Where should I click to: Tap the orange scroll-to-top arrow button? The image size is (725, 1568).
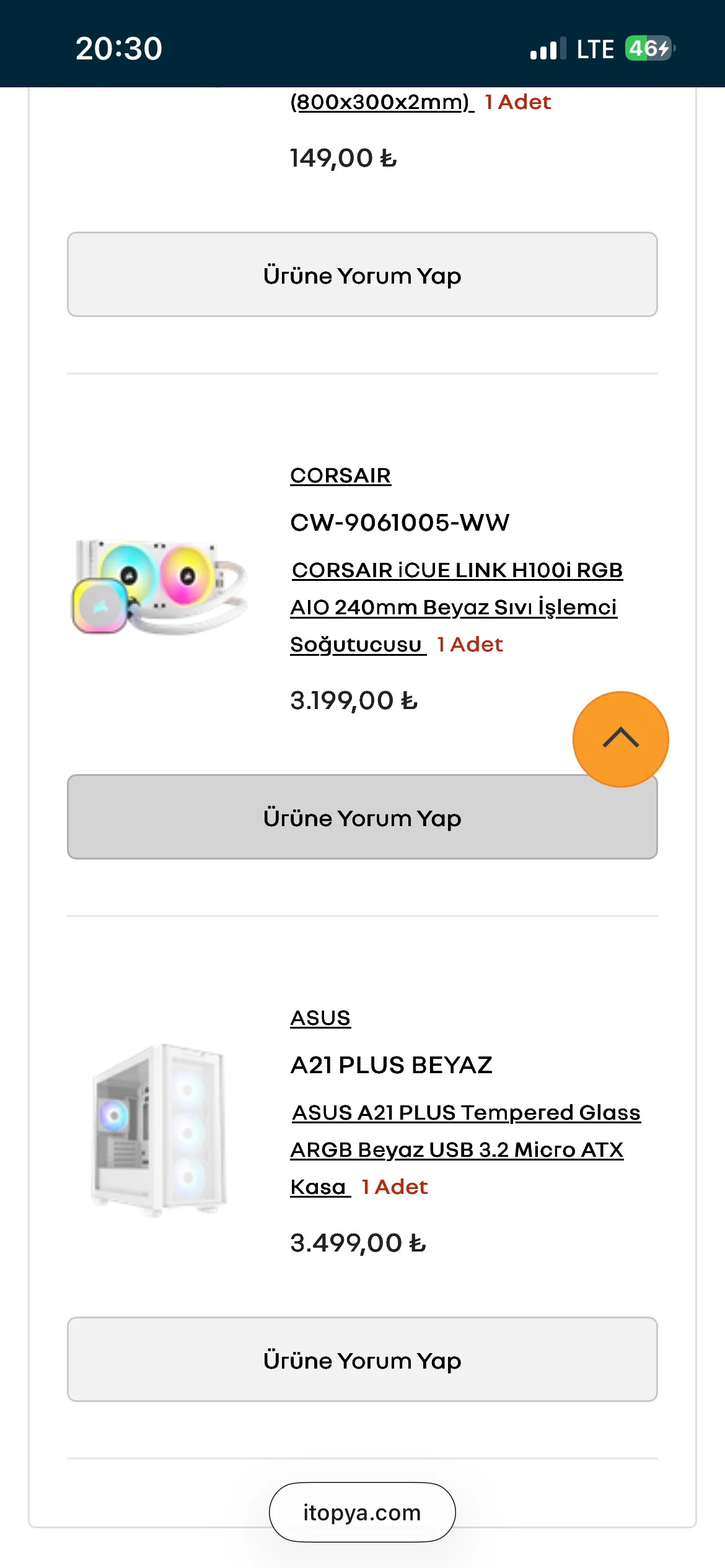tap(620, 739)
